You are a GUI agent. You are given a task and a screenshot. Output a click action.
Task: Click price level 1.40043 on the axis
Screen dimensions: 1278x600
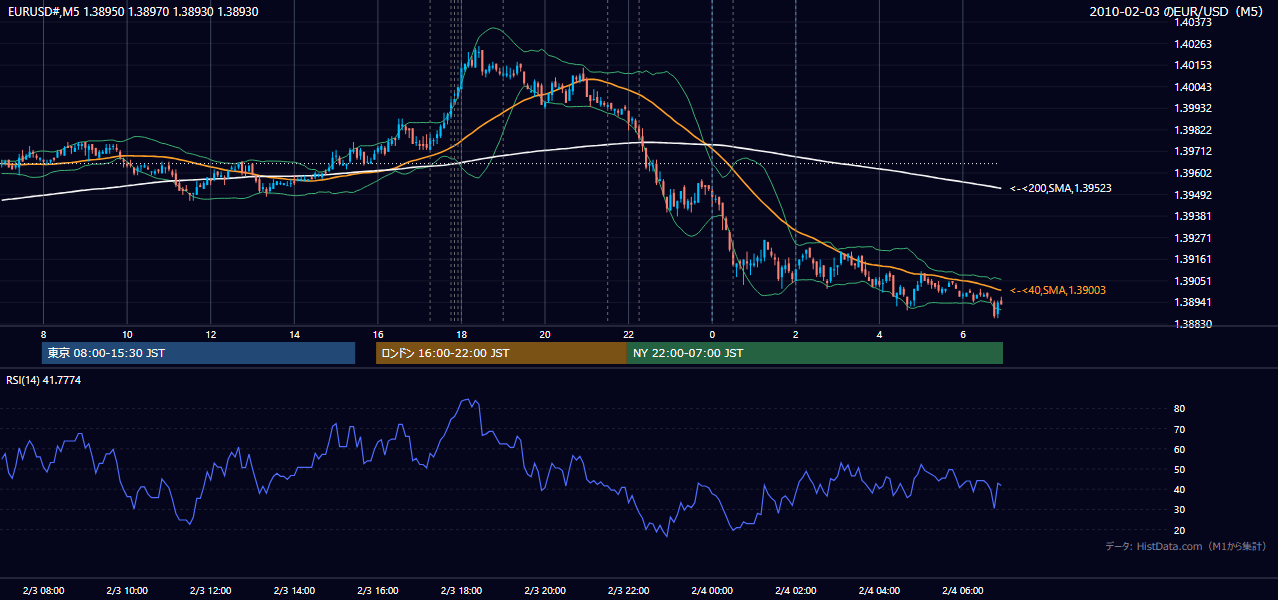click(1193, 87)
